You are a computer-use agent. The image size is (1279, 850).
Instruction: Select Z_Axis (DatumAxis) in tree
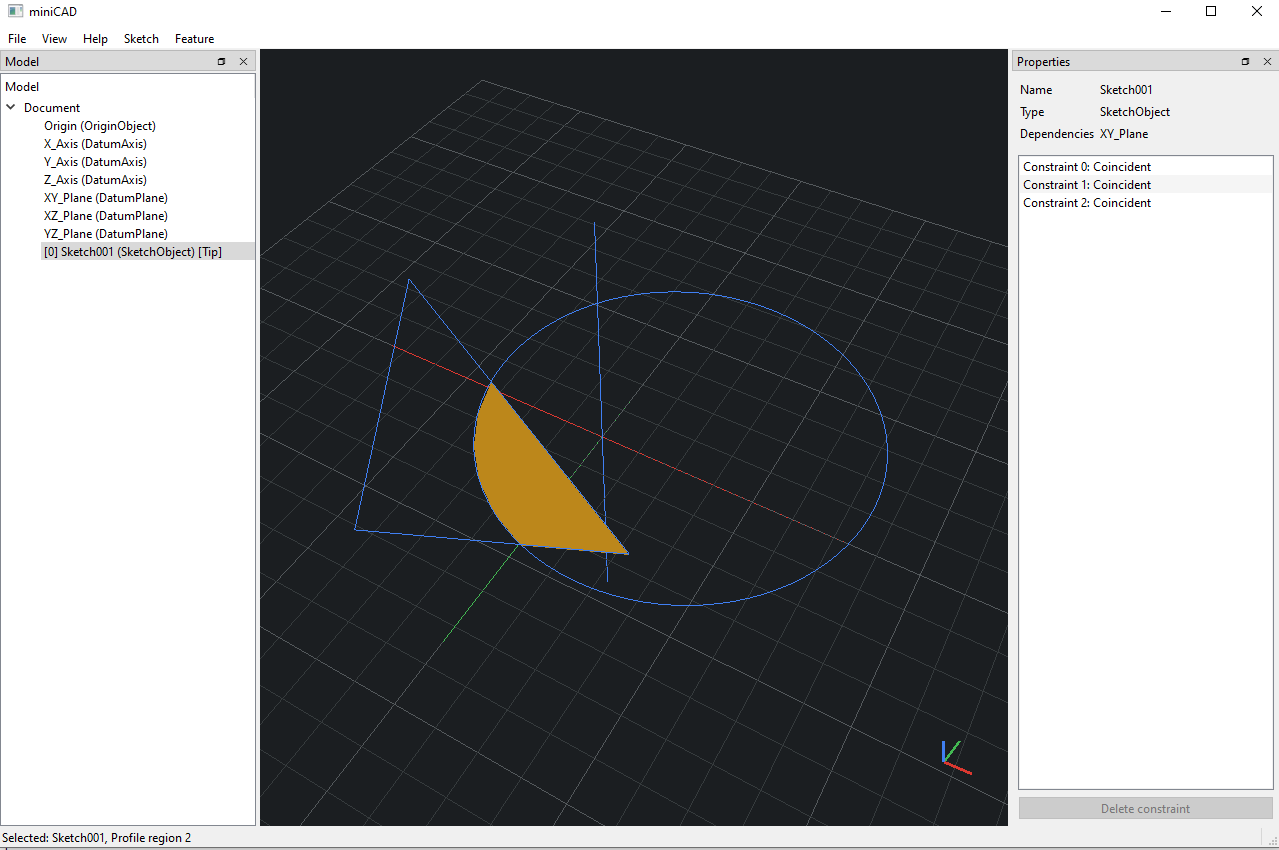95,180
